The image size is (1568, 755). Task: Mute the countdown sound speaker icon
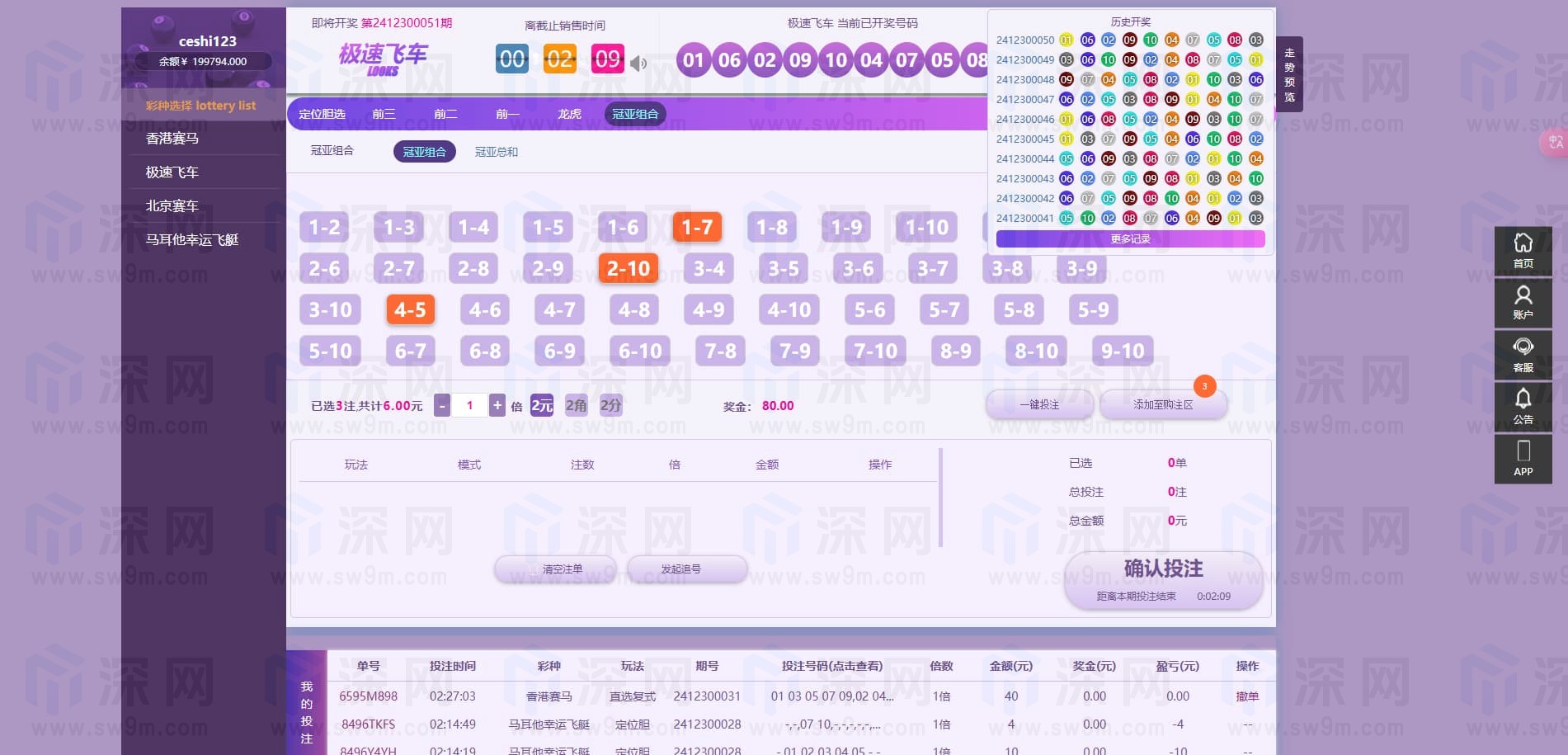638,63
